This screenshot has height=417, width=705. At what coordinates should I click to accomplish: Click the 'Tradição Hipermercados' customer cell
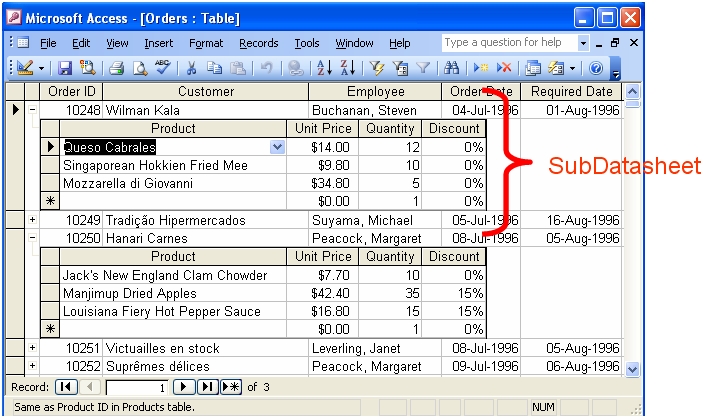coord(206,220)
